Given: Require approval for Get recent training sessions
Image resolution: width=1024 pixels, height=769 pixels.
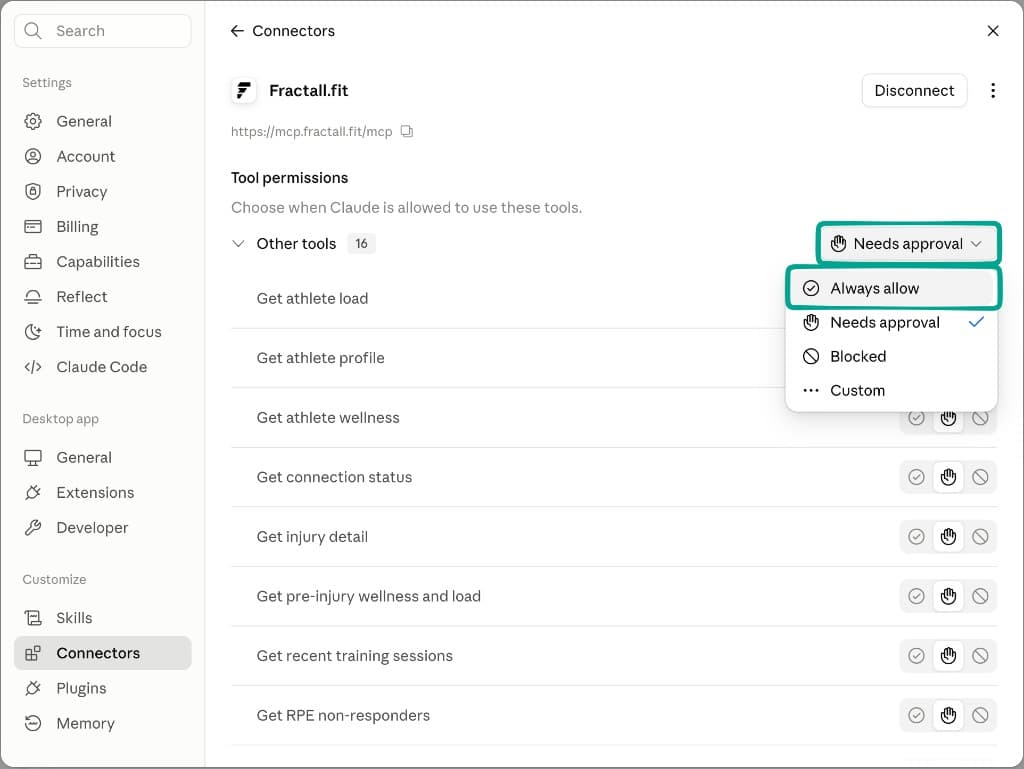Looking at the screenshot, I should coord(948,655).
